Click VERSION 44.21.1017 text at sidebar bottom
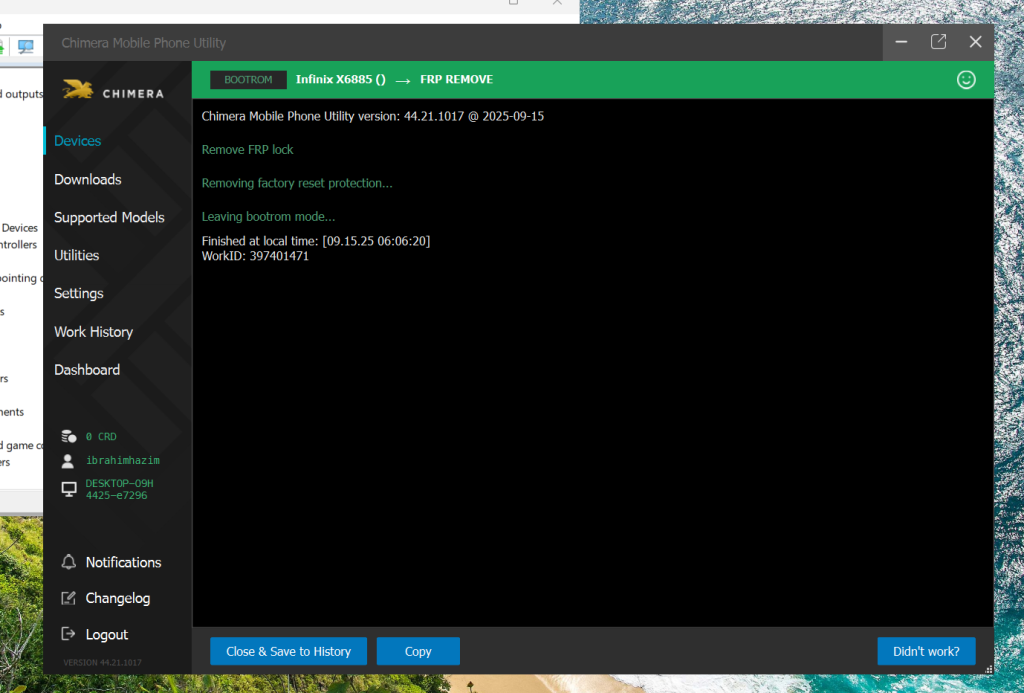 (x=103, y=662)
